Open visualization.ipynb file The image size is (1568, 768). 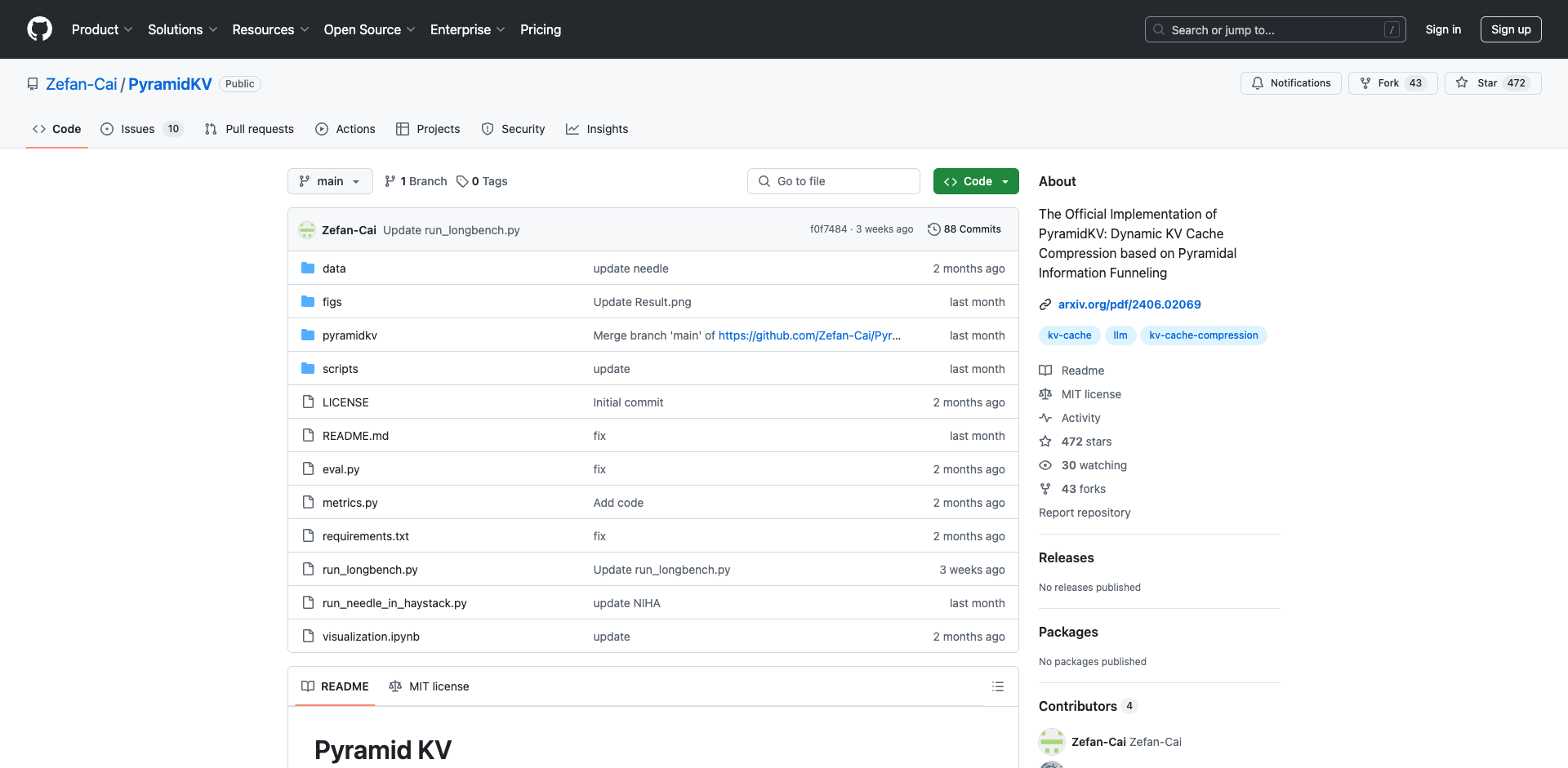pos(371,637)
